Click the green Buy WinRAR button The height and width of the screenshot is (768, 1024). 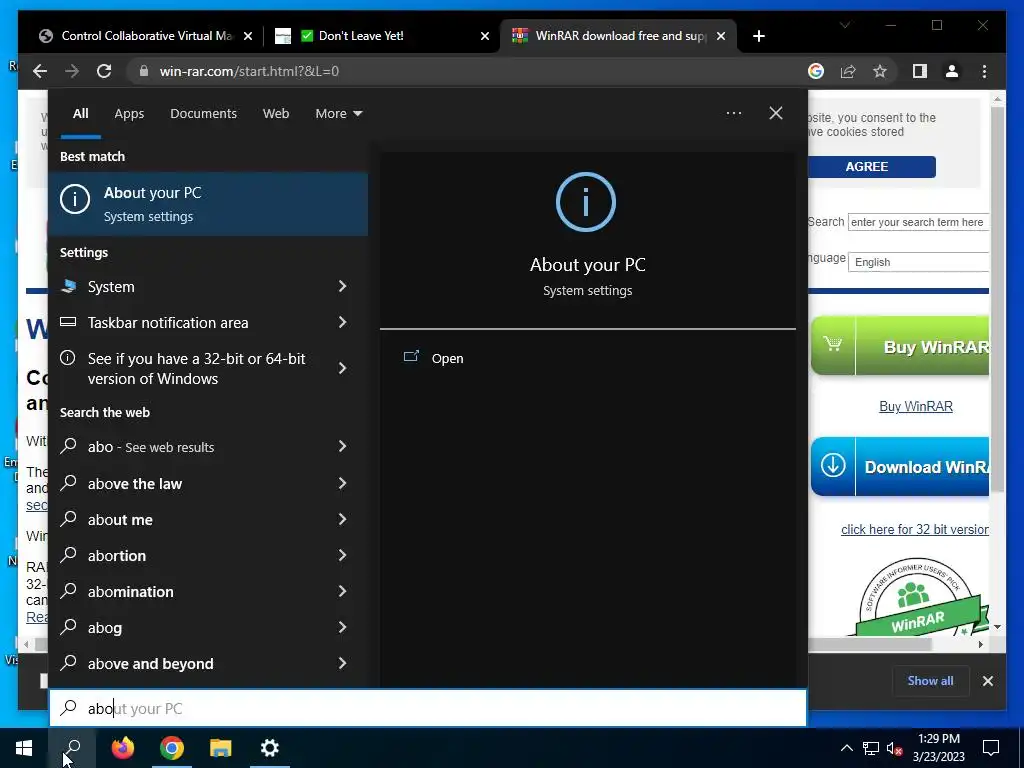[x=900, y=346]
